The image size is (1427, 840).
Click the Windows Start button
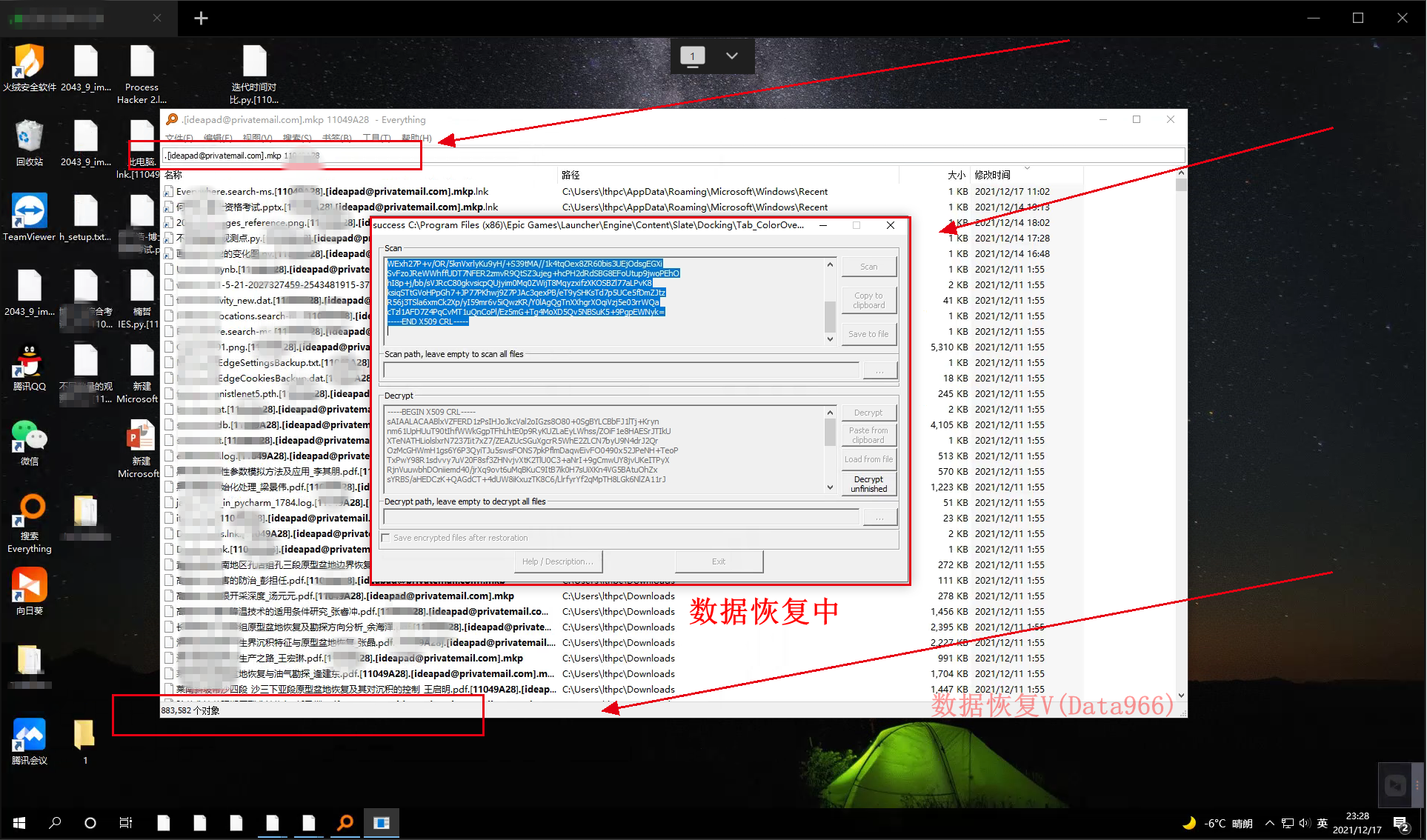point(19,822)
